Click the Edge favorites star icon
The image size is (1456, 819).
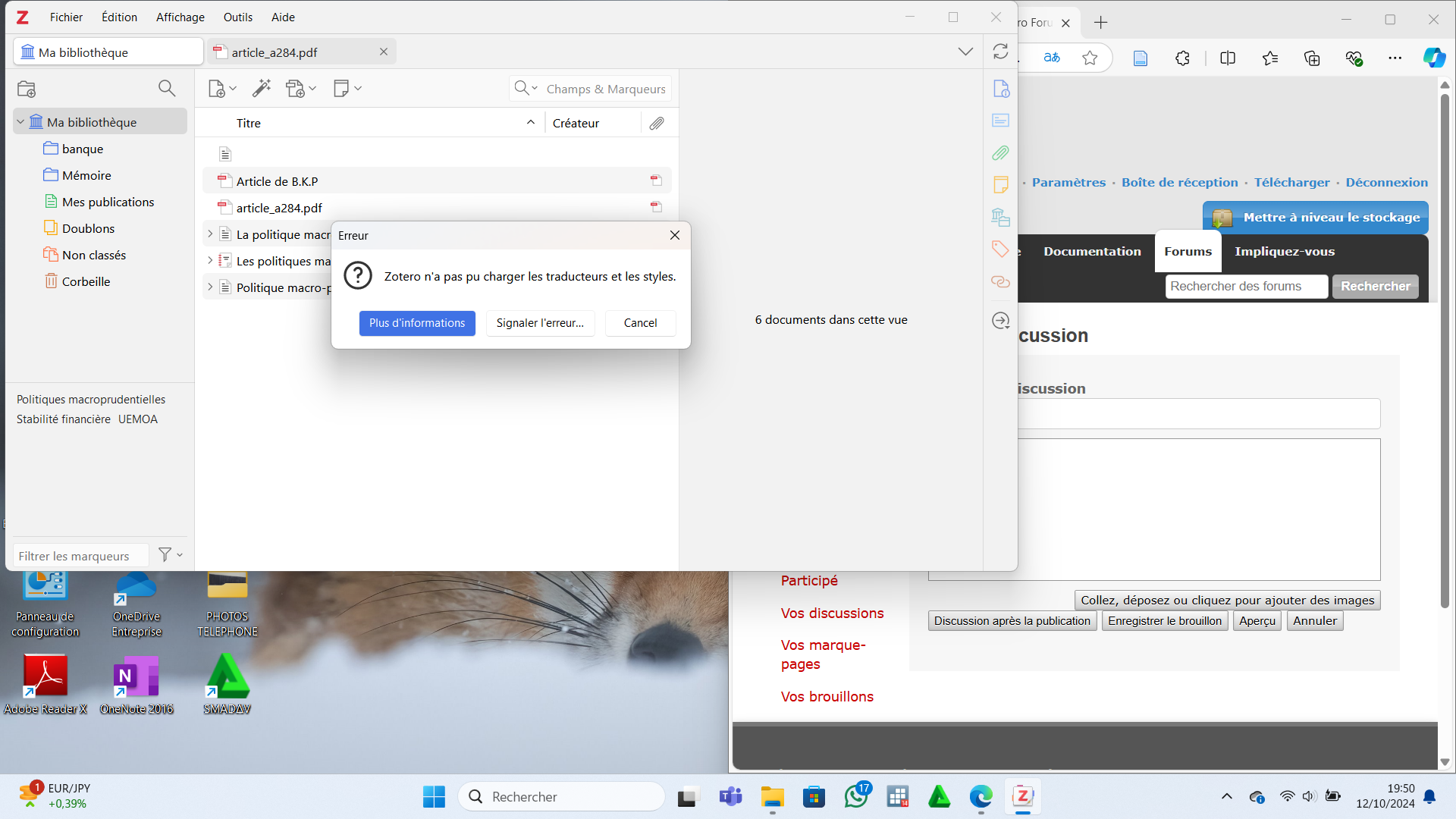(1090, 58)
